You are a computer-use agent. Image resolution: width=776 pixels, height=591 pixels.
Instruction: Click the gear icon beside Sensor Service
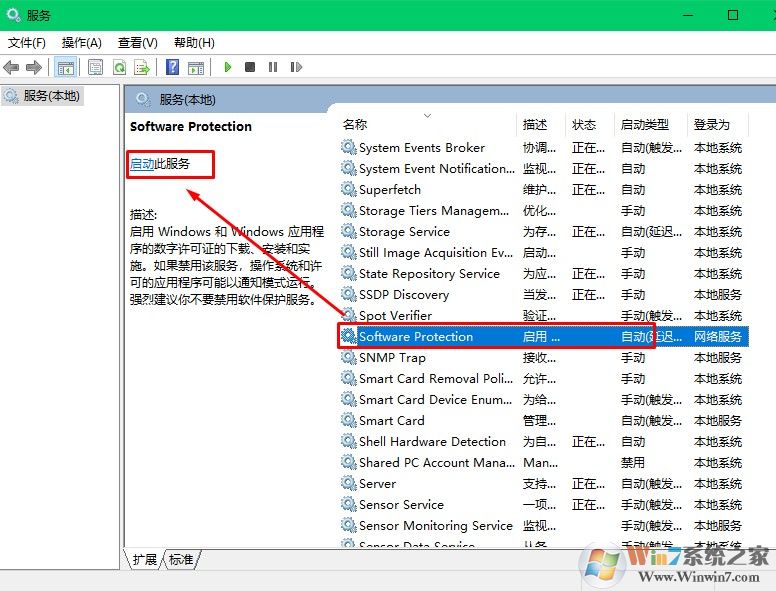[348, 504]
